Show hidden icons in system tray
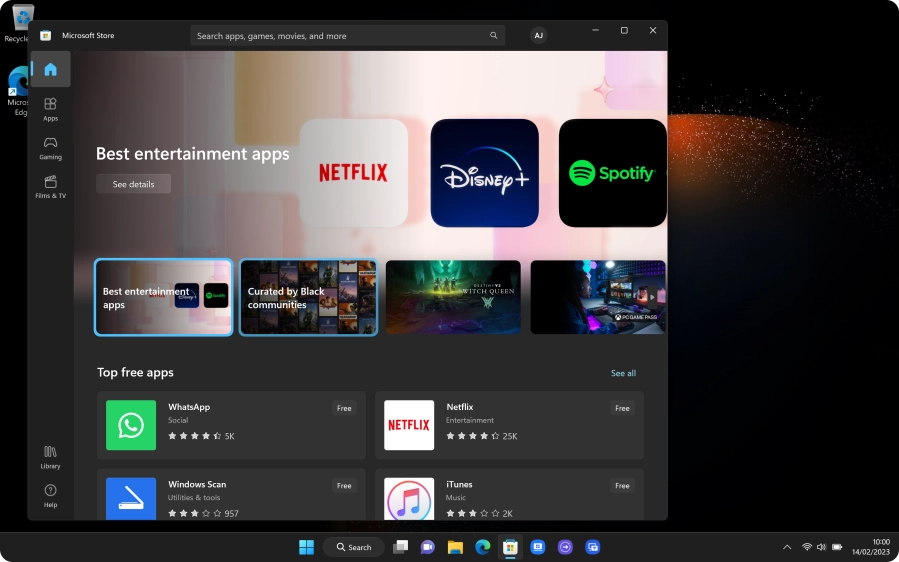 point(786,547)
